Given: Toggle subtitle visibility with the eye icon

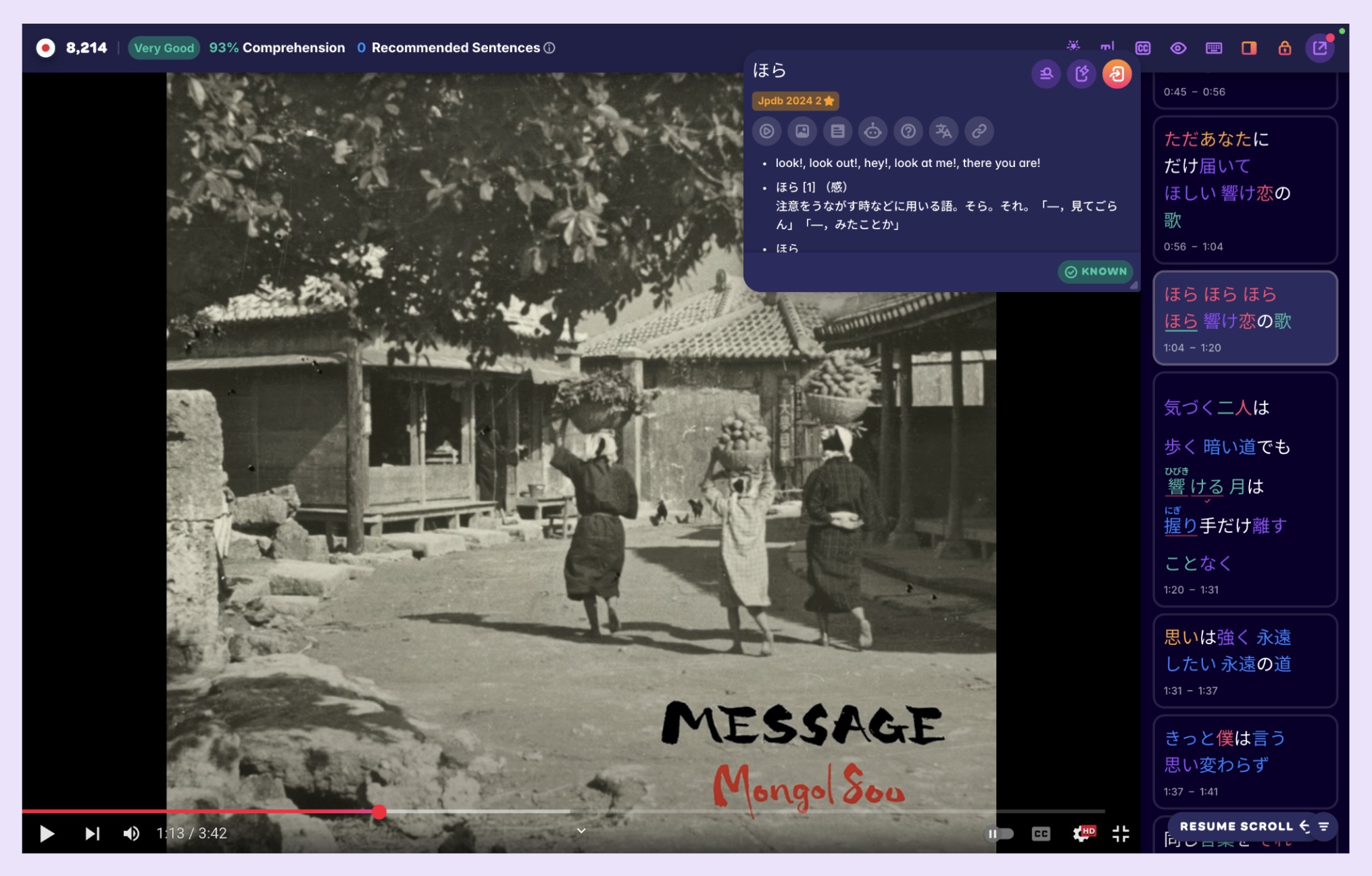Looking at the screenshot, I should tap(1179, 48).
